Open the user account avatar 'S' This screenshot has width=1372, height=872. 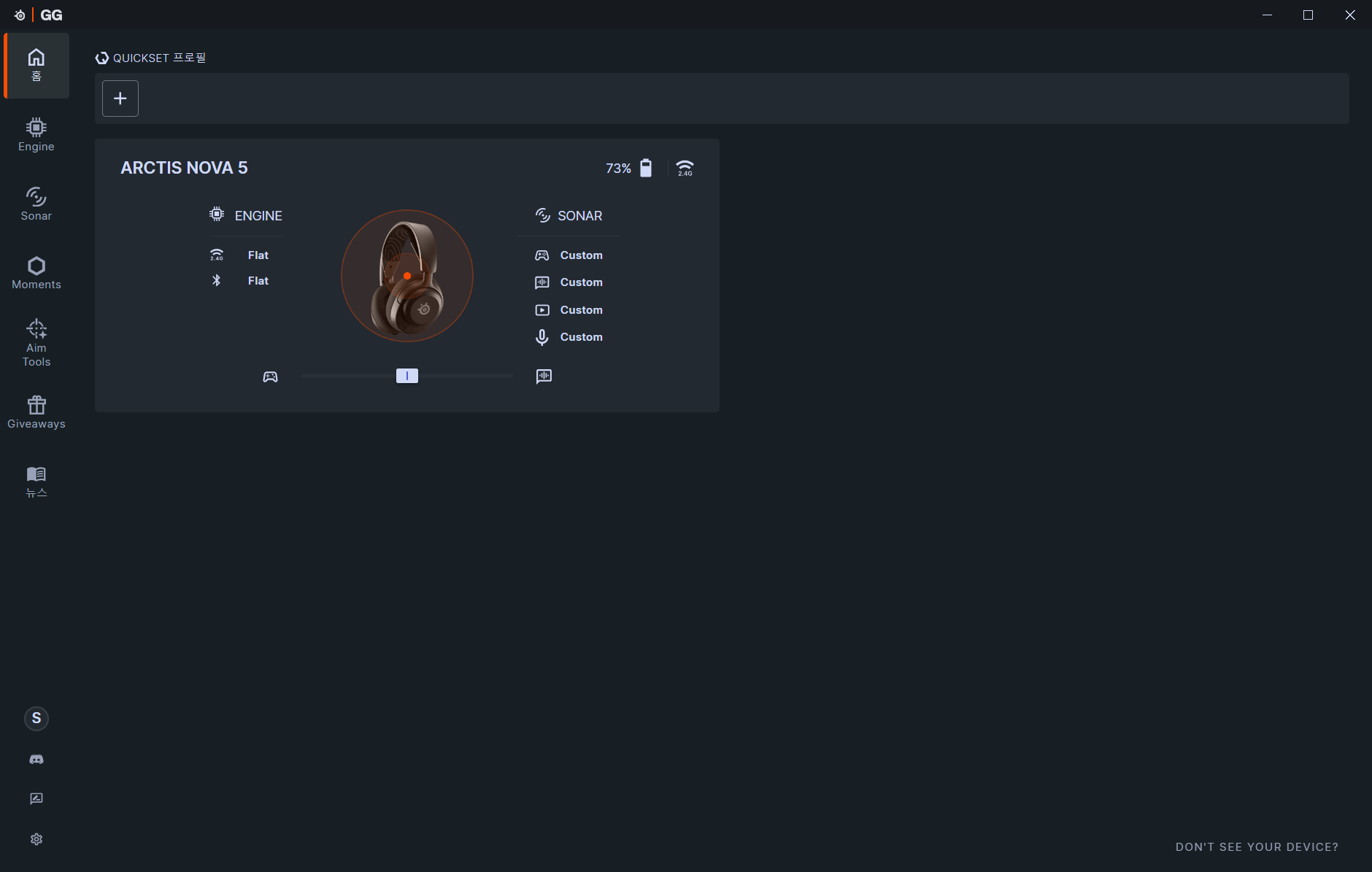36,718
